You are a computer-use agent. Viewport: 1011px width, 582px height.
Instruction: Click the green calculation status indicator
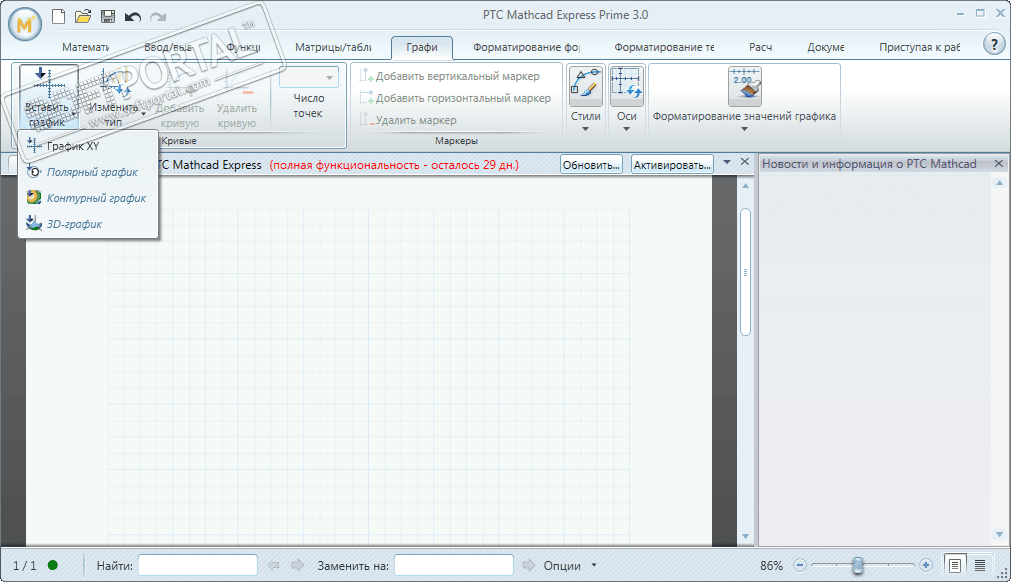point(53,565)
